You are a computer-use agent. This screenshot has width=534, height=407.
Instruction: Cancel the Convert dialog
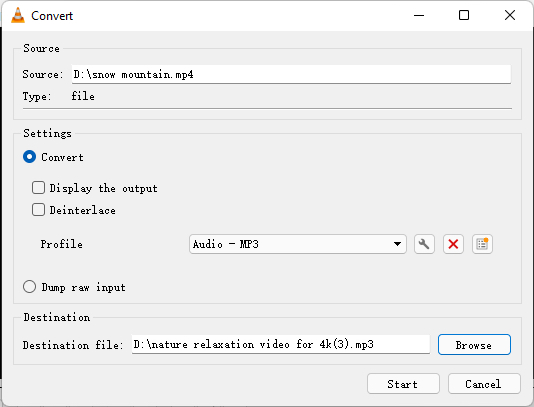pyautogui.click(x=484, y=384)
